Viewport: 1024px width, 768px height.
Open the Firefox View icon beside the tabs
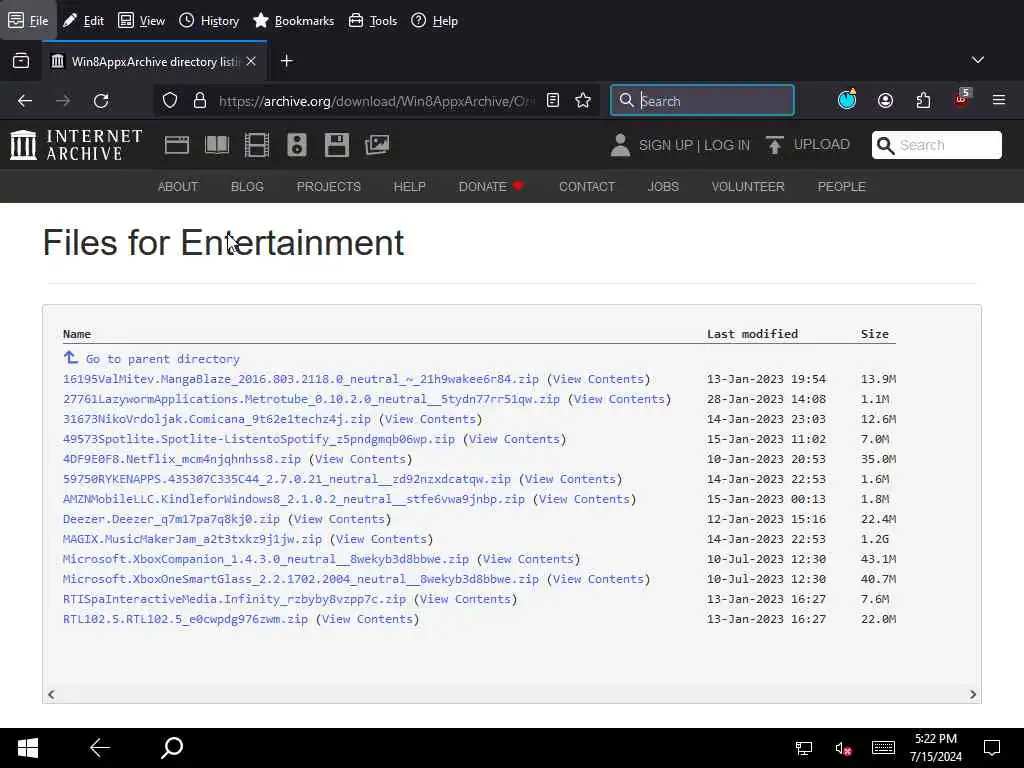(x=21, y=61)
